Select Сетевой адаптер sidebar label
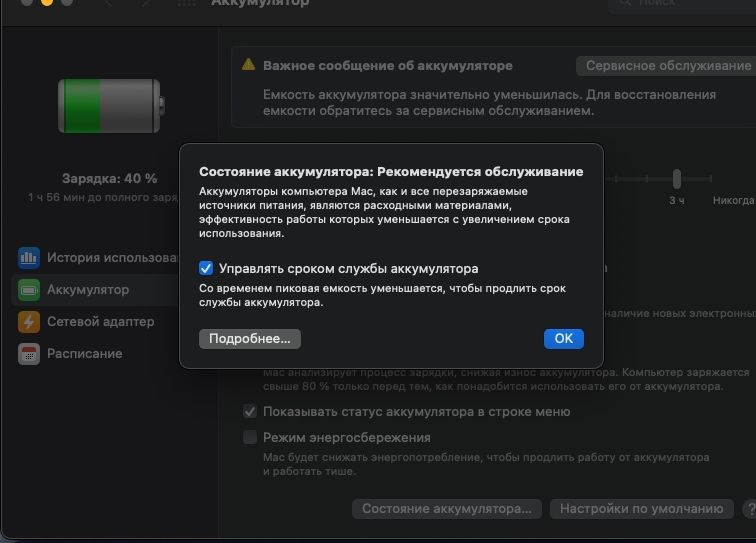The width and height of the screenshot is (756, 543). [x=101, y=322]
